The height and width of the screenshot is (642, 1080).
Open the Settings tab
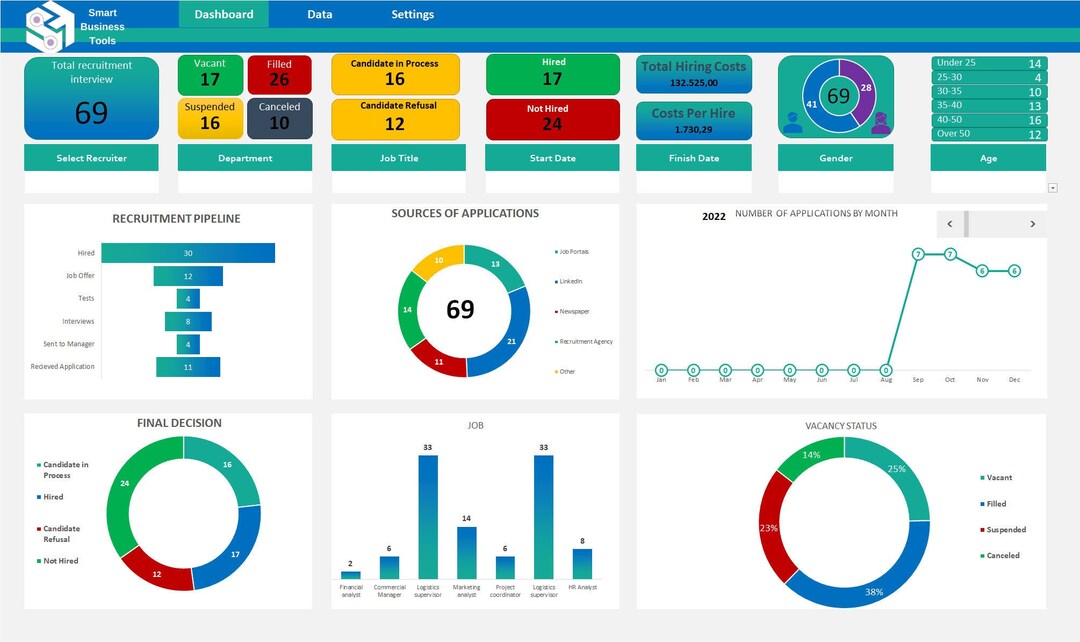412,14
